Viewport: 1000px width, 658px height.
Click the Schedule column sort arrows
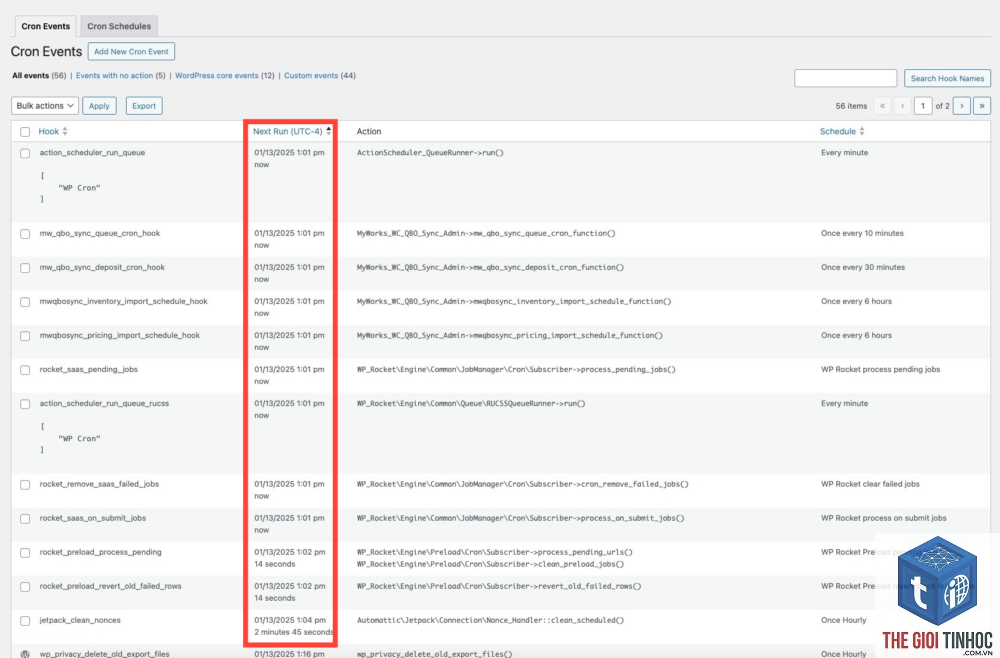862,131
